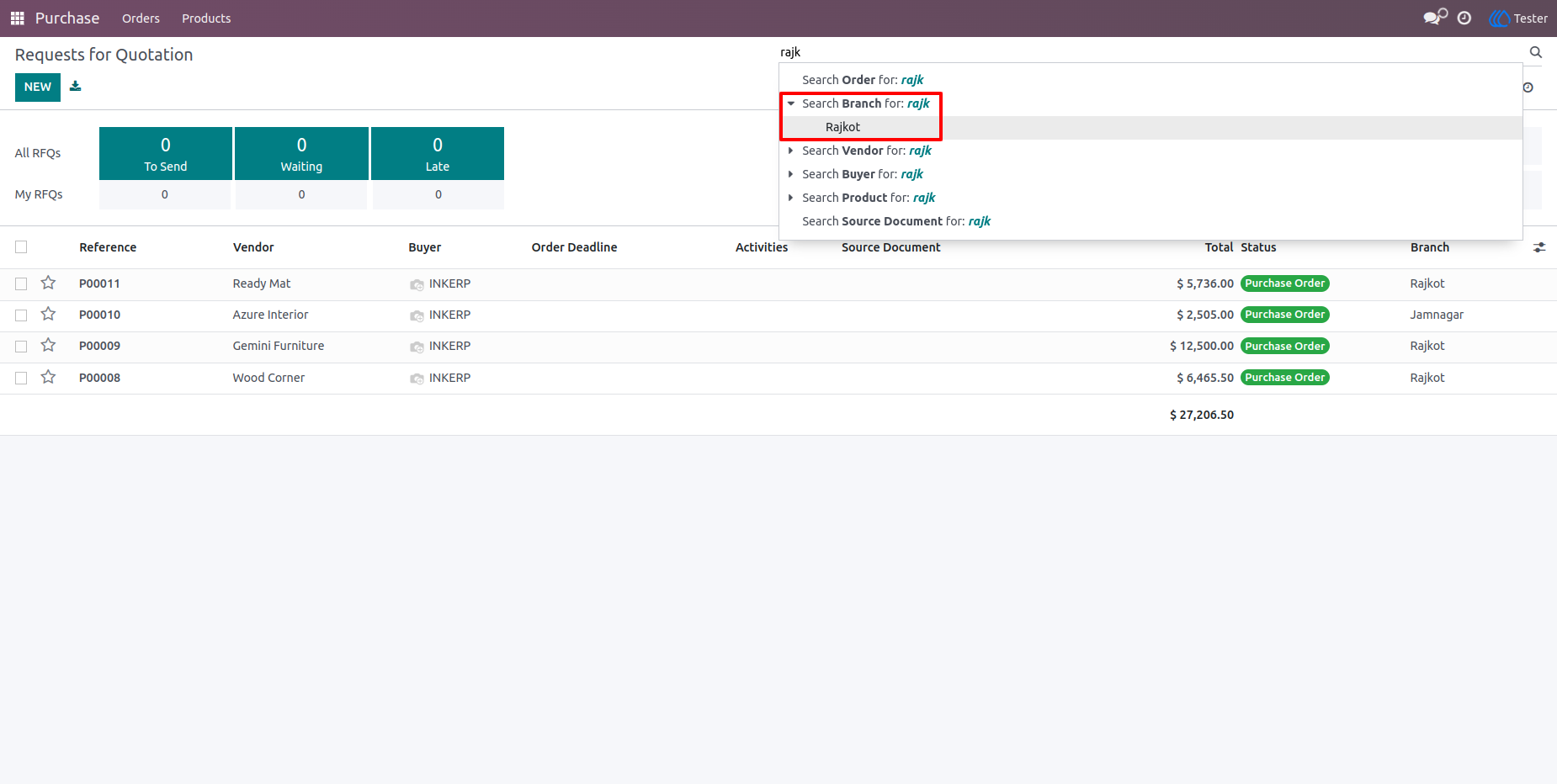Sort by Status column header
1557x784 pixels.
pyautogui.click(x=1258, y=247)
